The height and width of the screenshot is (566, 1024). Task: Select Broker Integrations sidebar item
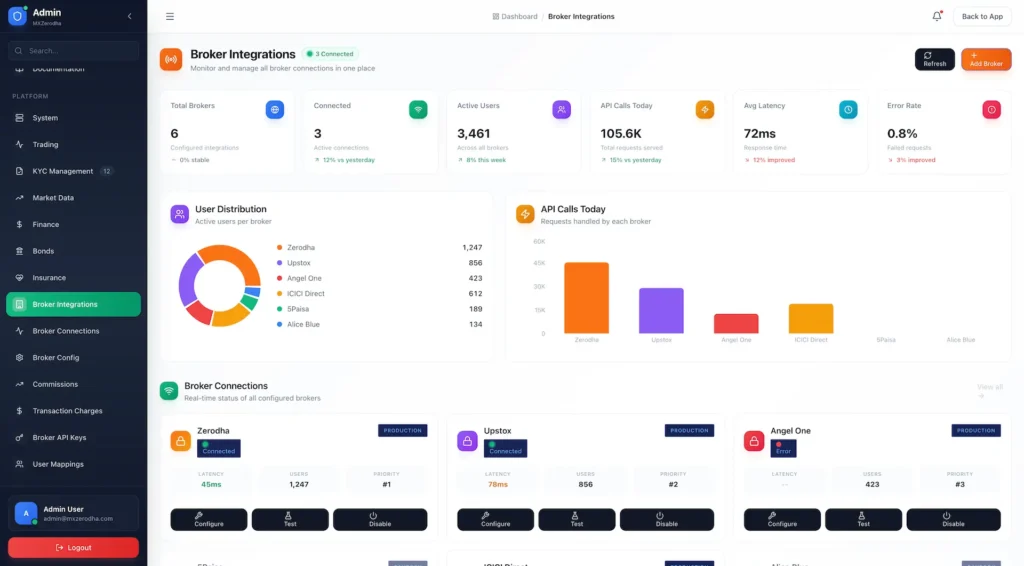pyautogui.click(x=73, y=304)
